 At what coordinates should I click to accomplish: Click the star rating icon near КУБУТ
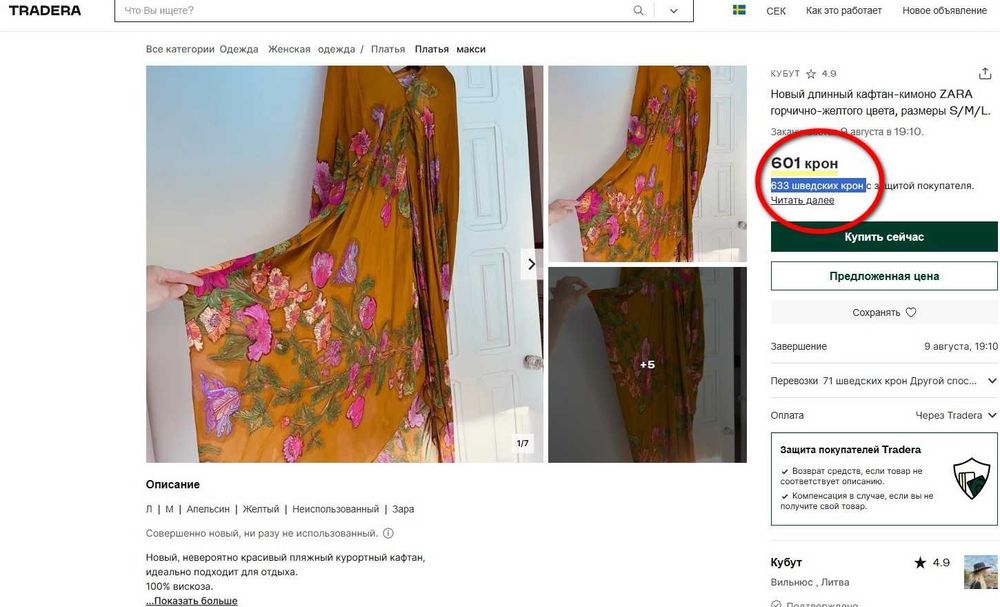[811, 74]
